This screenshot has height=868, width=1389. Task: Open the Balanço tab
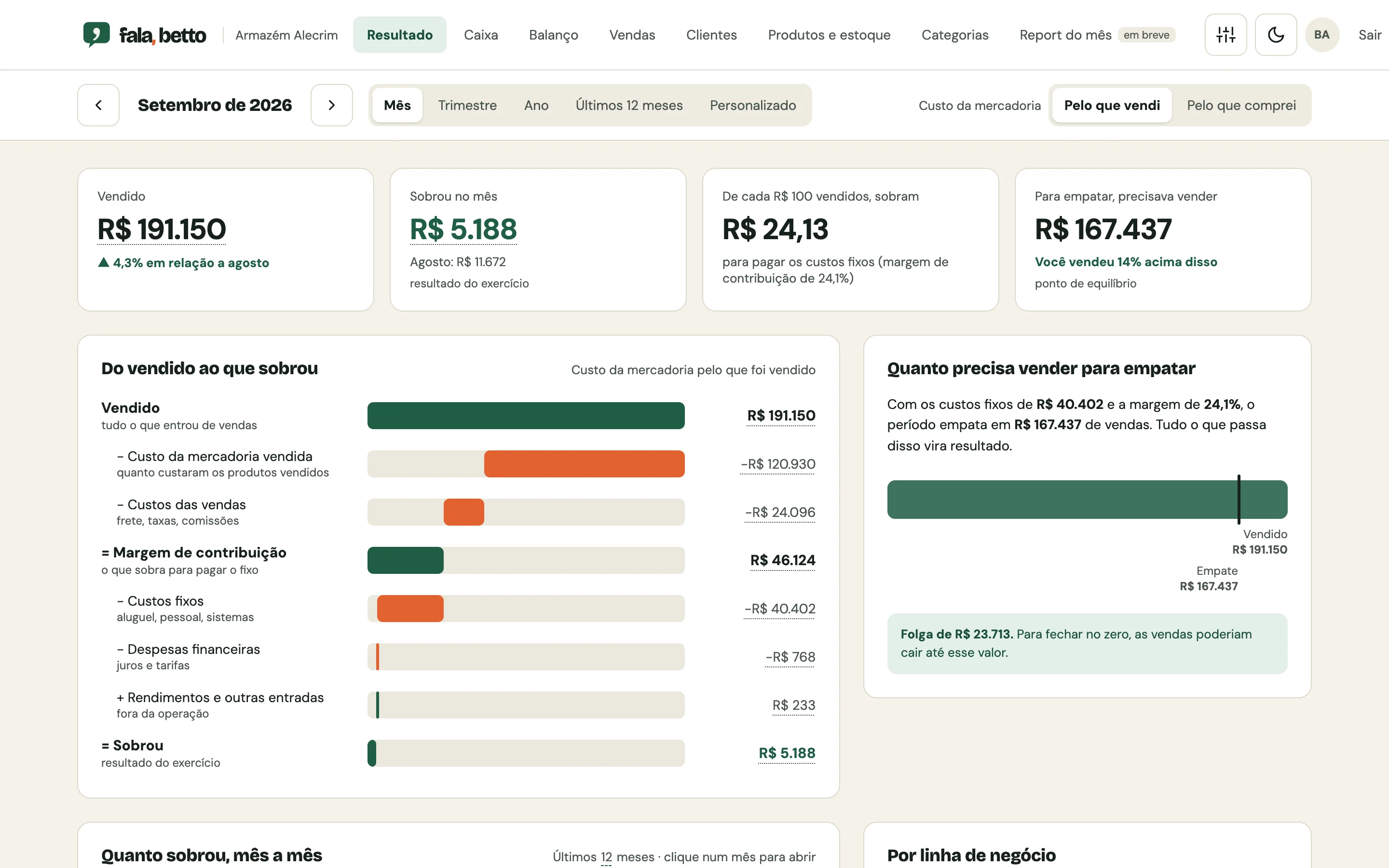point(553,34)
